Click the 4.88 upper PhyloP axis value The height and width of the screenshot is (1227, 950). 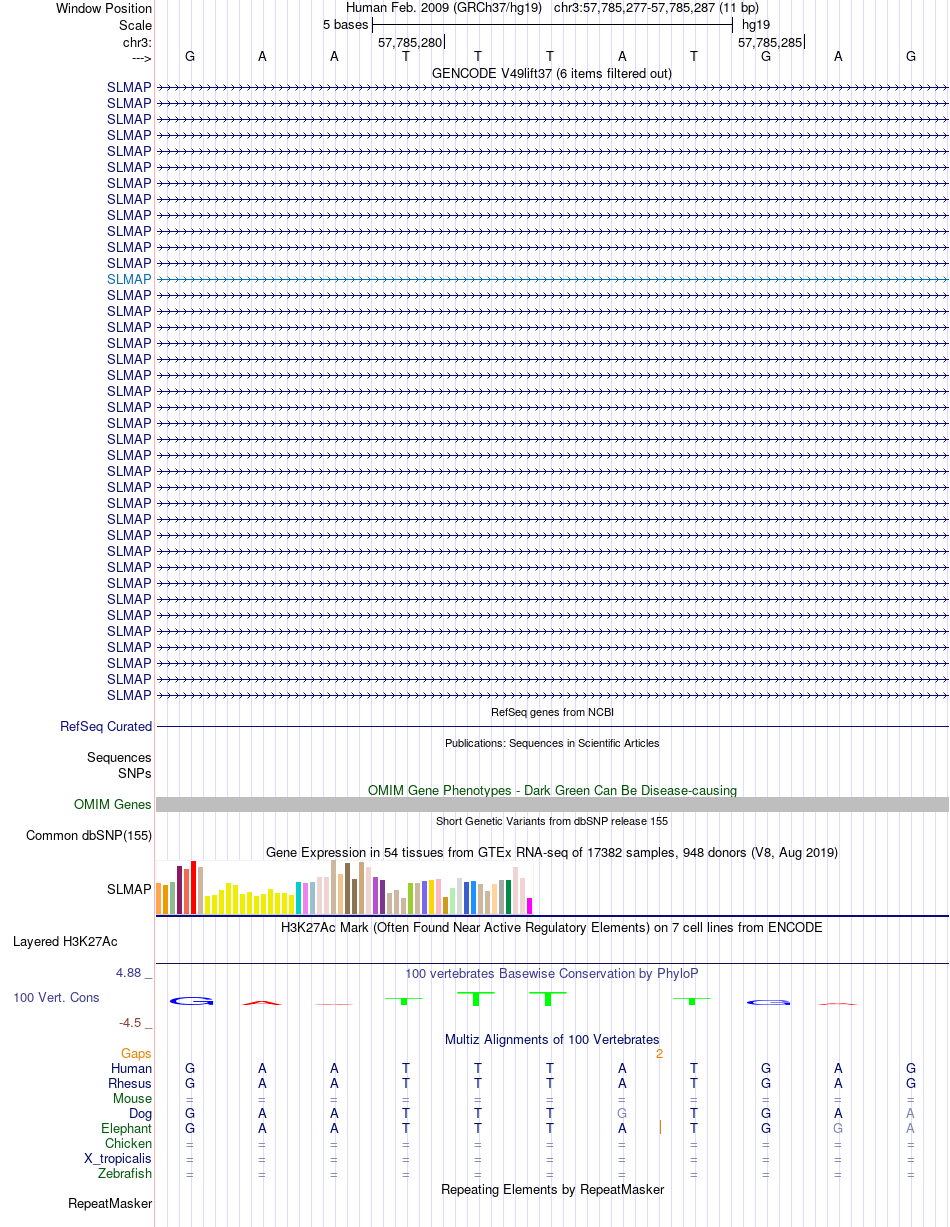pyautogui.click(x=129, y=972)
